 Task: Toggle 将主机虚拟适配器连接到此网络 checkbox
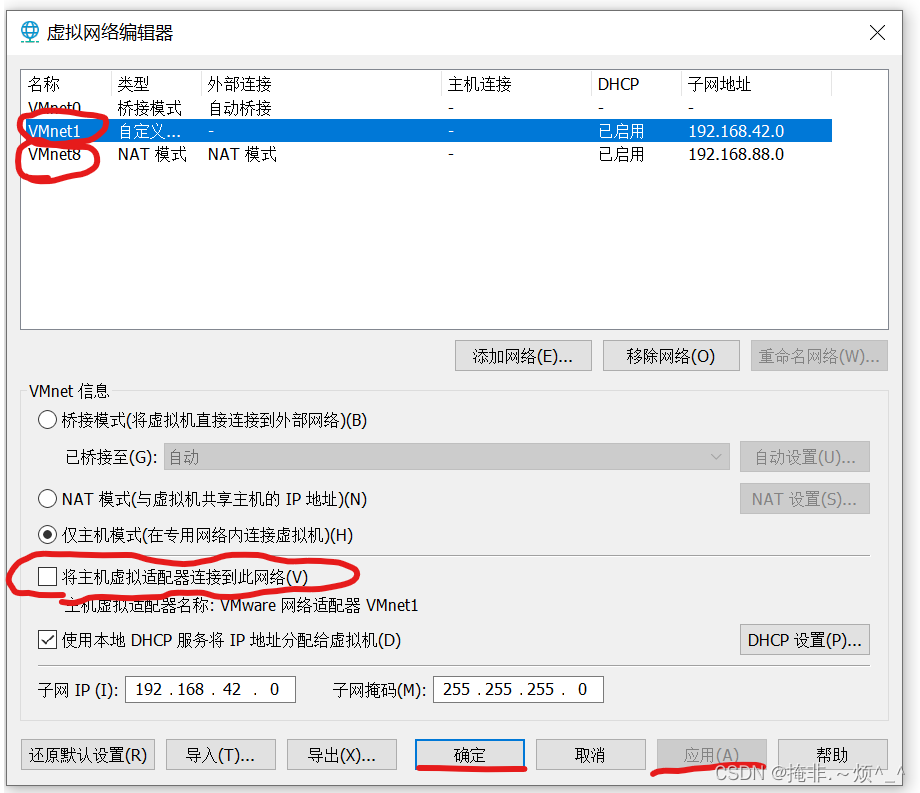tap(47, 577)
